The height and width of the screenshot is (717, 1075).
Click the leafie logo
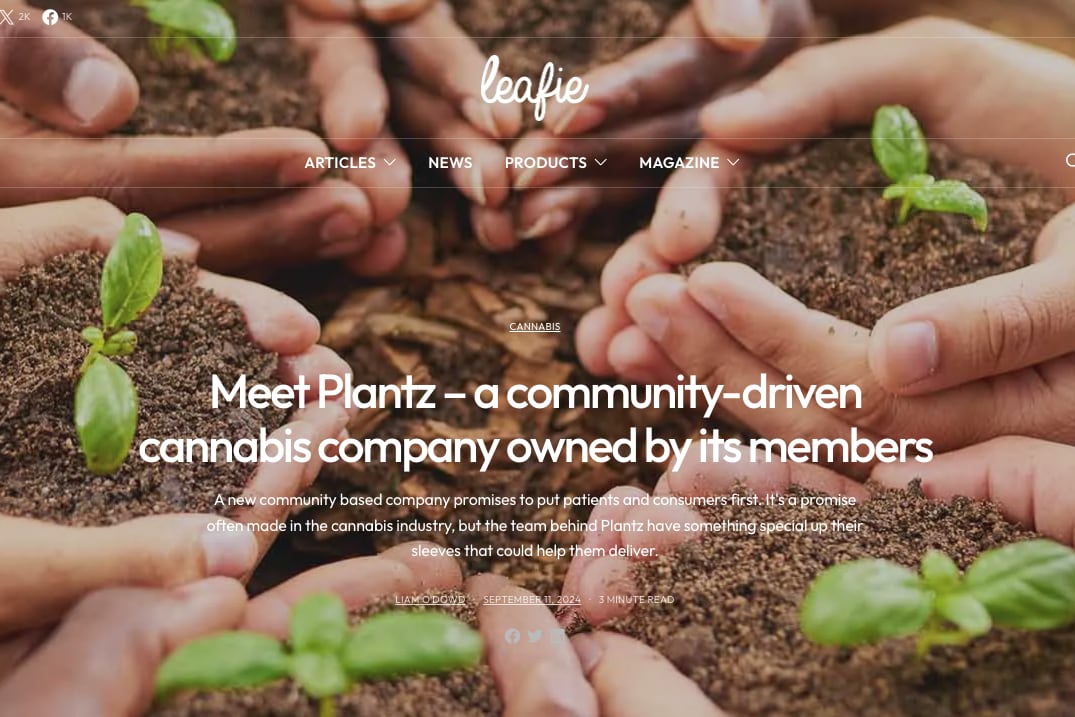(x=534, y=87)
